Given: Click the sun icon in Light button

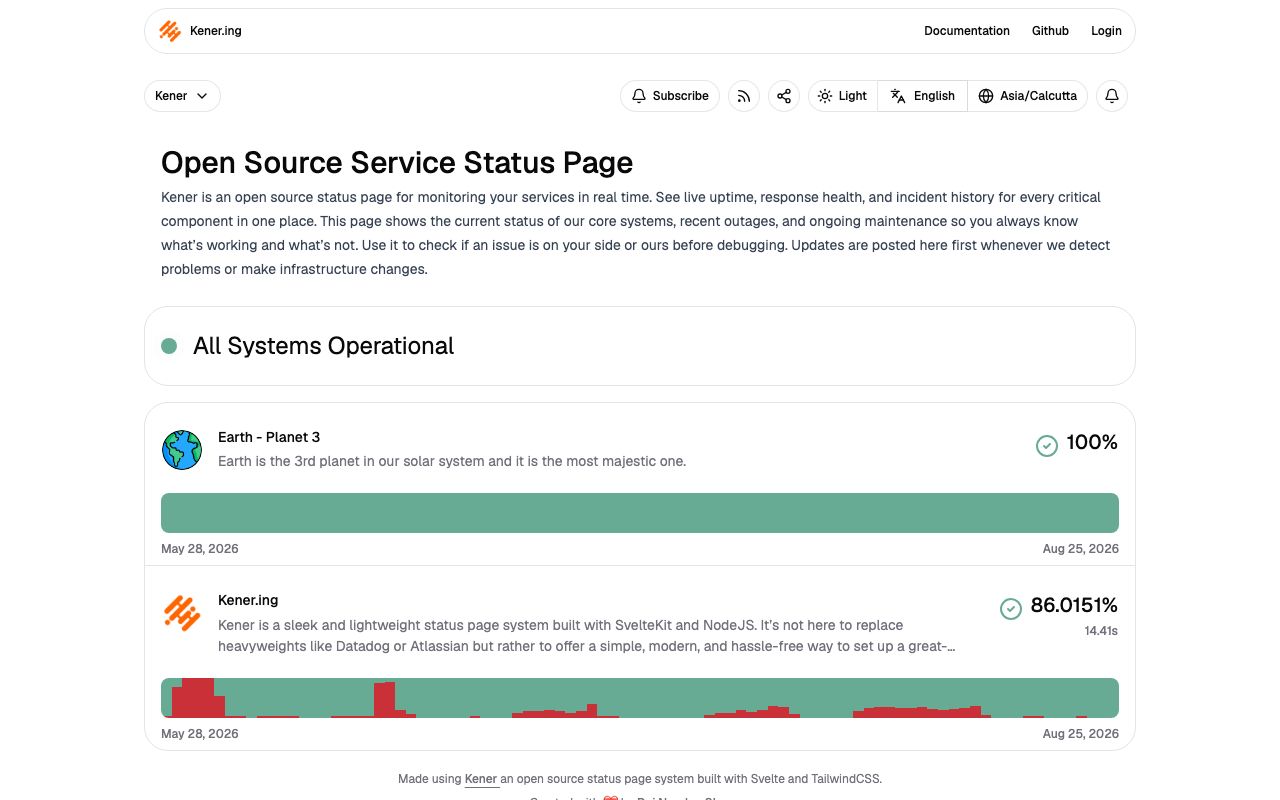Looking at the screenshot, I should coord(825,96).
